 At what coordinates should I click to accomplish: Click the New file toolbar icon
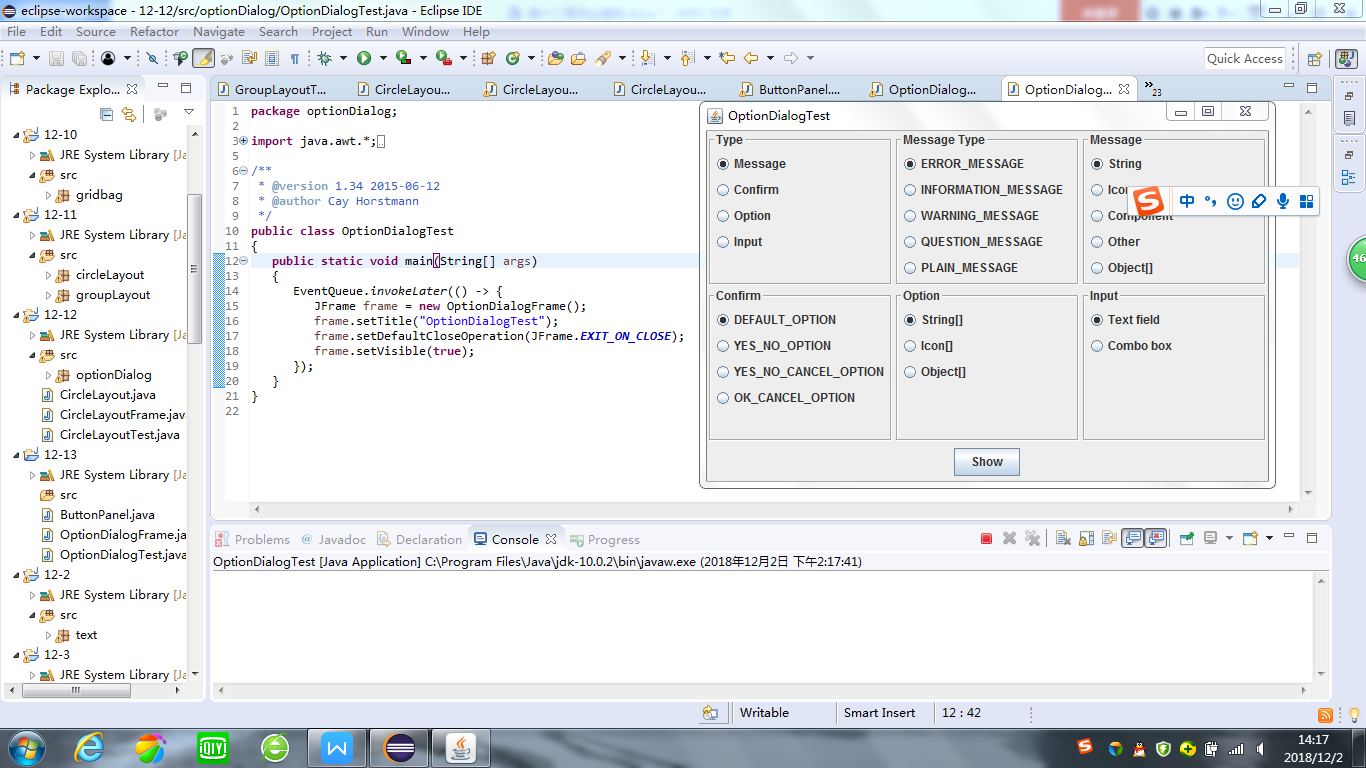(x=17, y=58)
